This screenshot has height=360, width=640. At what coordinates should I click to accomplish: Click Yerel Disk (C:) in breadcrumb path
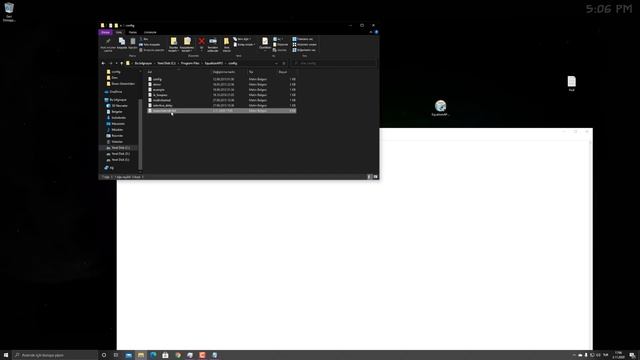[x=167, y=63]
